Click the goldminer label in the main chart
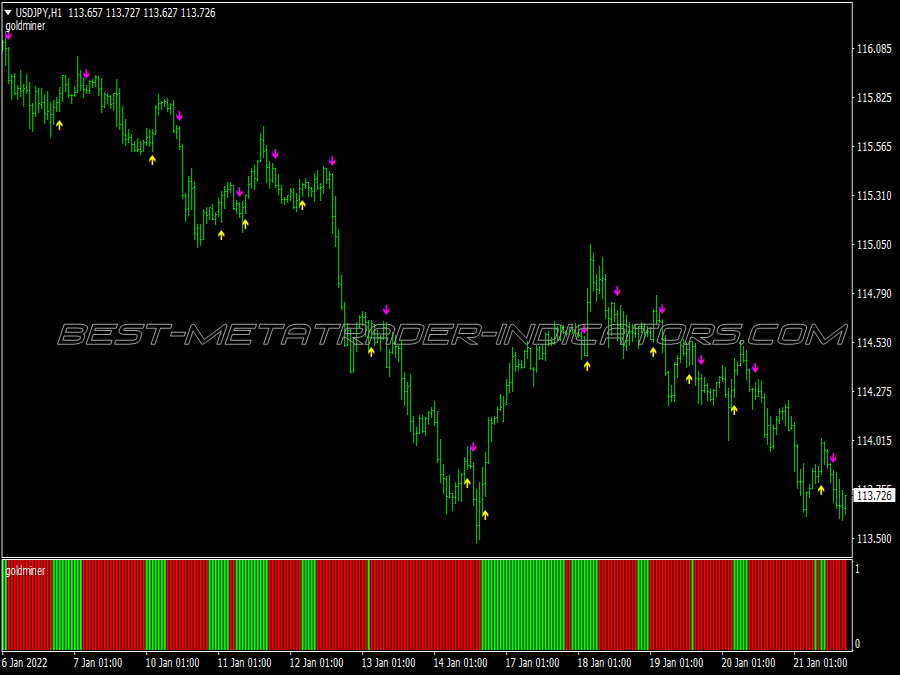The width and height of the screenshot is (900, 675). [x=25, y=26]
